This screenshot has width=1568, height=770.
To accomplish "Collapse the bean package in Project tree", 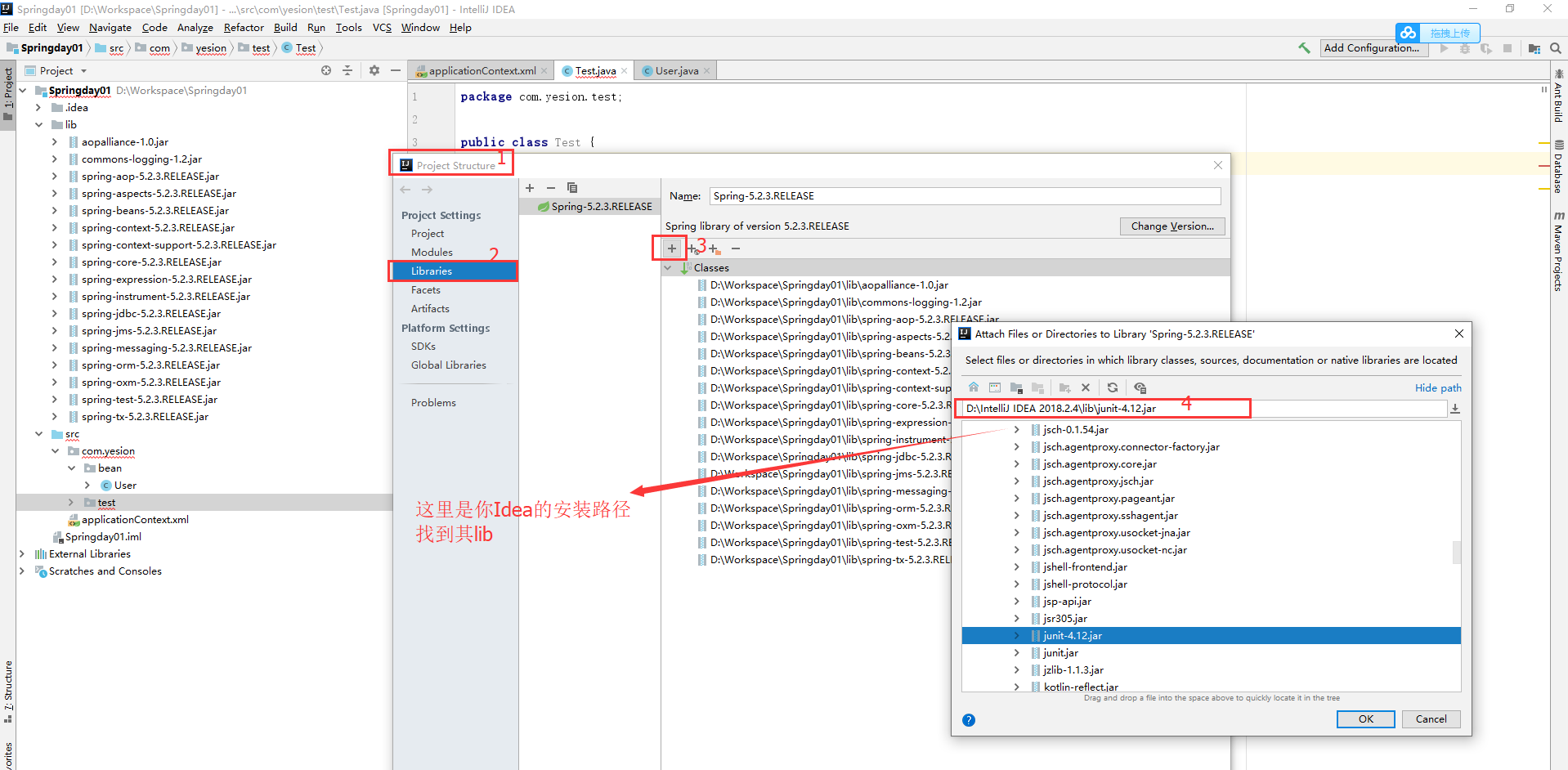I will pos(71,468).
